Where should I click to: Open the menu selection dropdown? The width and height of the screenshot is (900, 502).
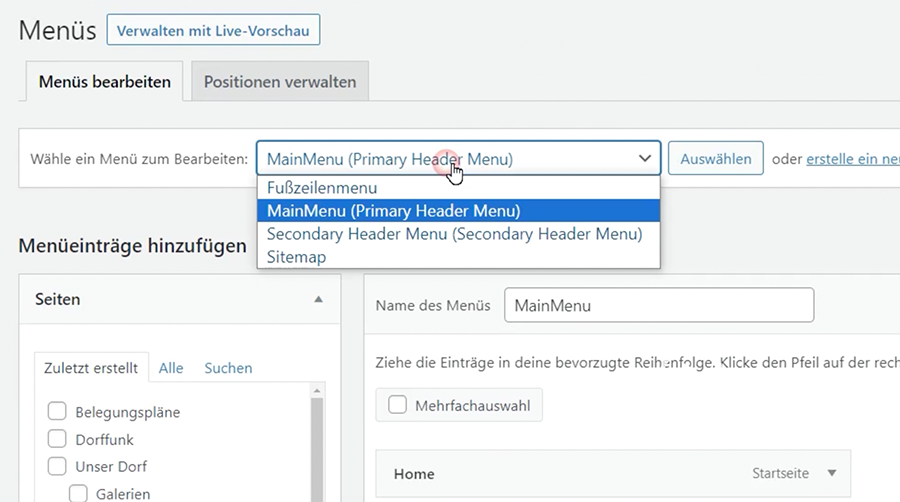[x=458, y=159]
